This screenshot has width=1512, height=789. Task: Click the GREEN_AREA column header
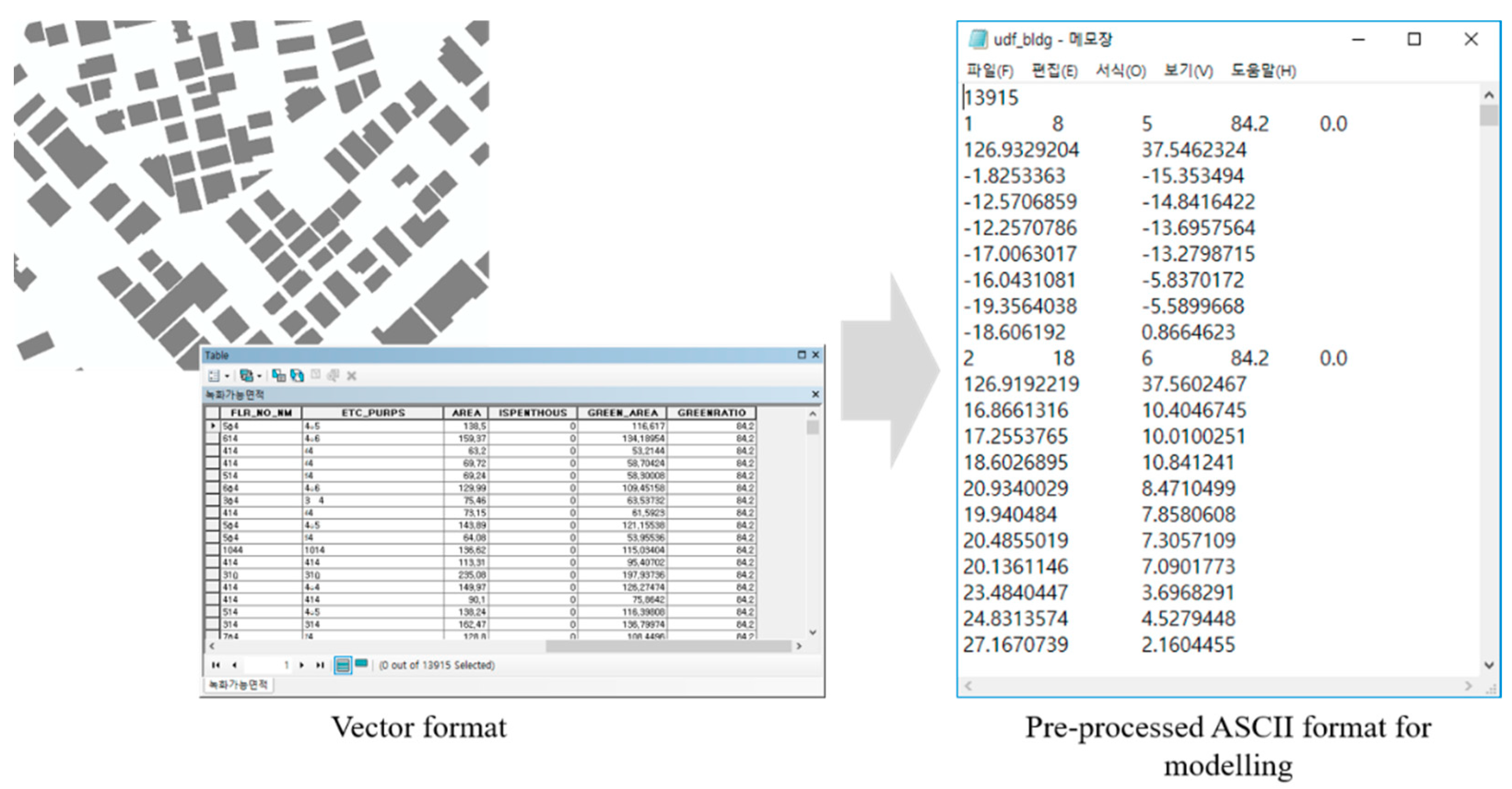point(622,412)
